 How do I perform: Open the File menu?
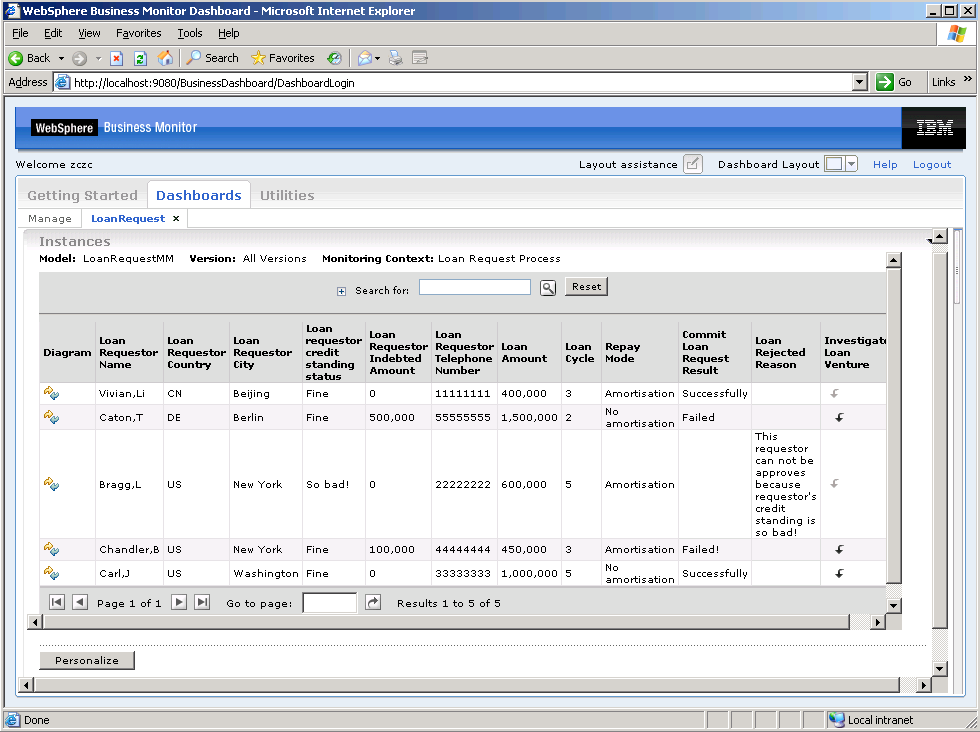tap(20, 33)
